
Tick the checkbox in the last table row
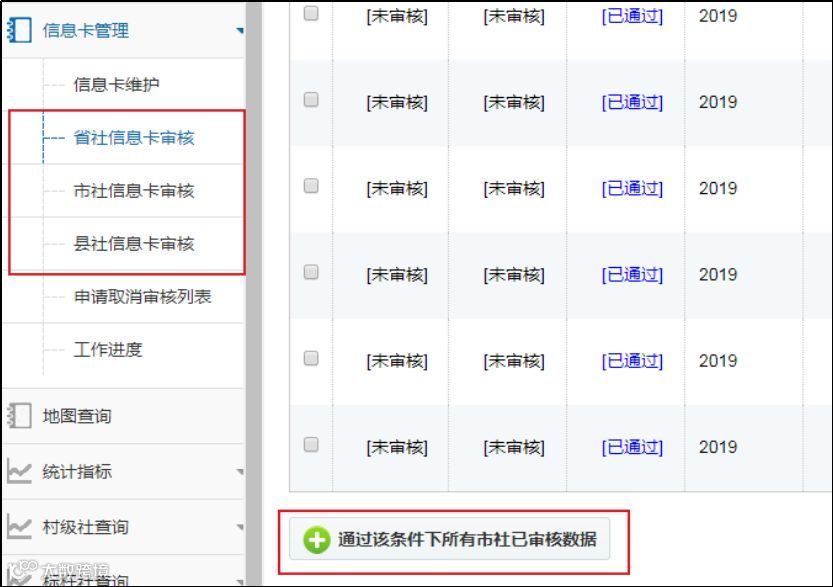pos(311,445)
